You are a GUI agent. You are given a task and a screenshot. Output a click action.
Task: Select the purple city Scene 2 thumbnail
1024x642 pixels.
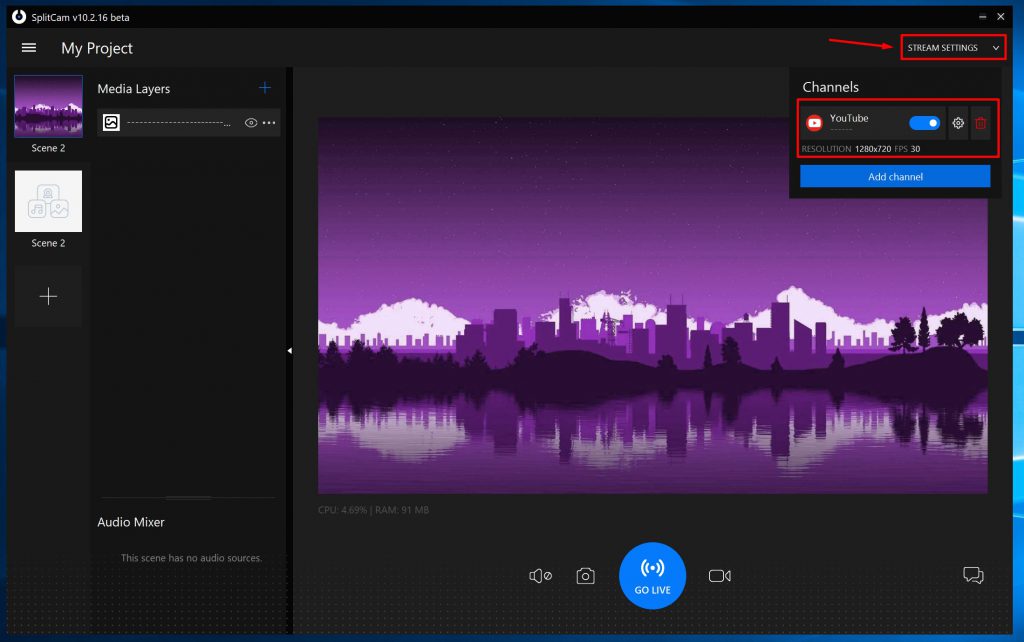pos(48,106)
